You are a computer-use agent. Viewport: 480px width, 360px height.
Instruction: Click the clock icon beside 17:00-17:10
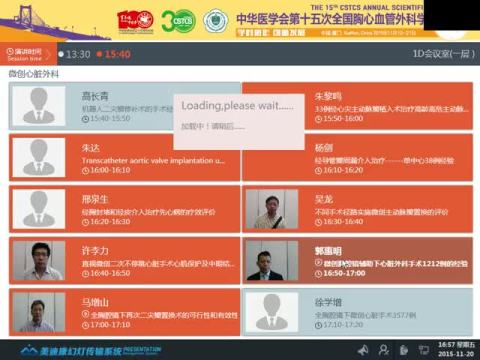click(85, 325)
